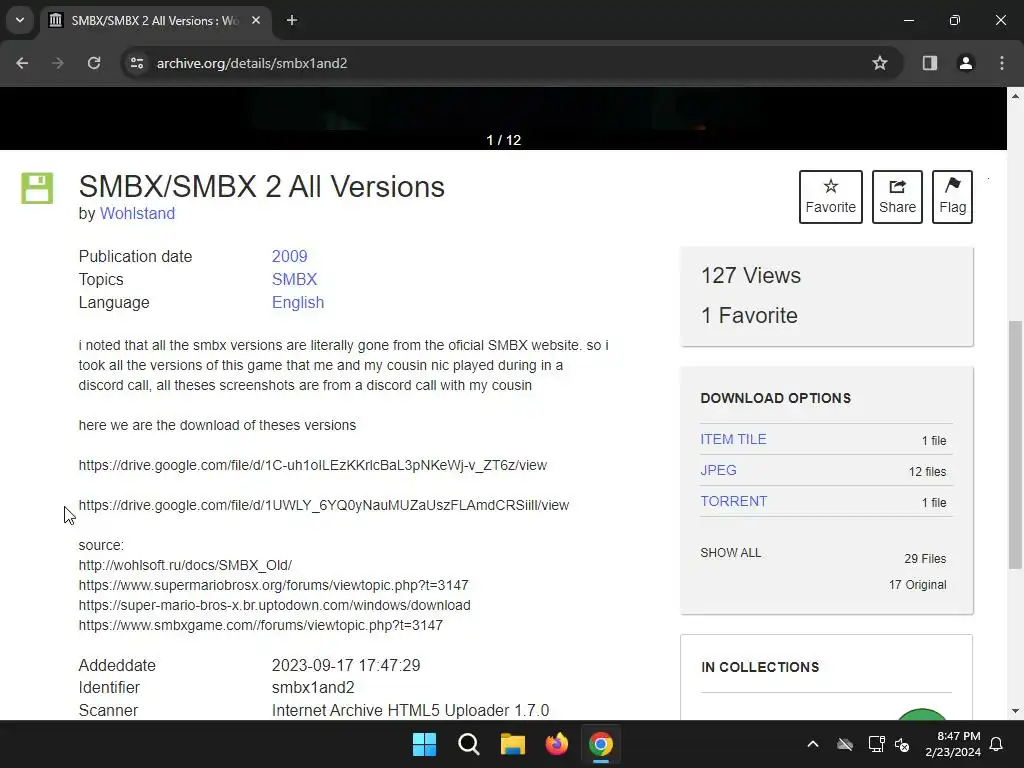Download the TORRENT file
Viewport: 1024px width, 768px height.
733,501
